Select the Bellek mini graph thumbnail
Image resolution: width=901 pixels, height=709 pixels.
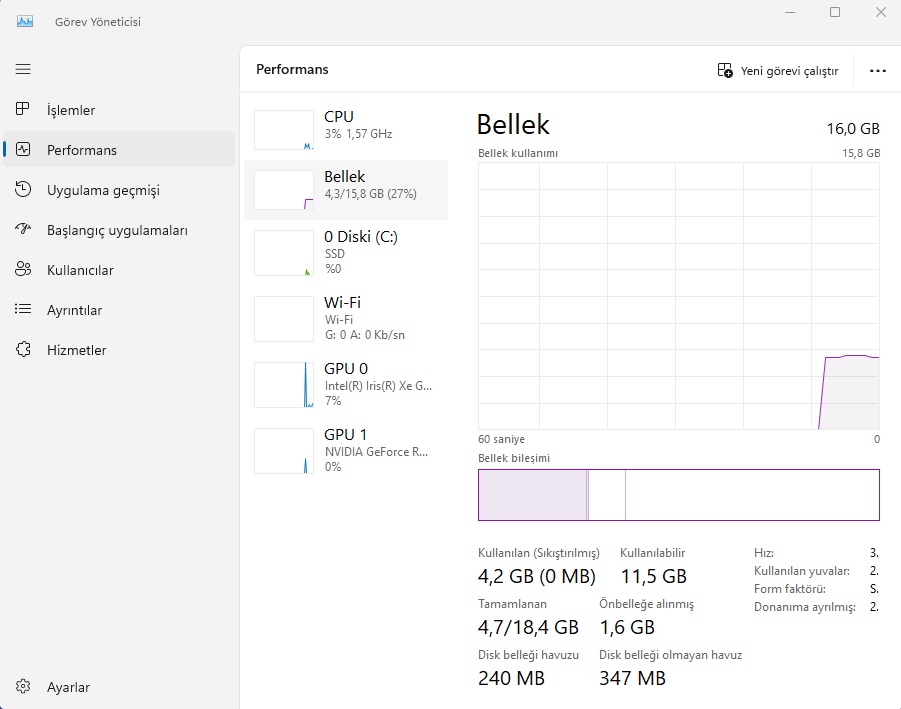(x=284, y=190)
